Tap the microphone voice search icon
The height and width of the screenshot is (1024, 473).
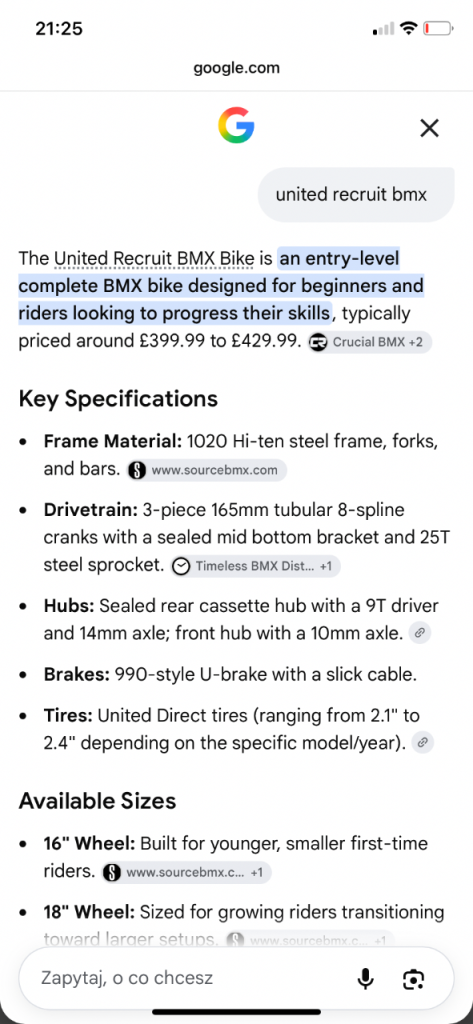pos(366,978)
